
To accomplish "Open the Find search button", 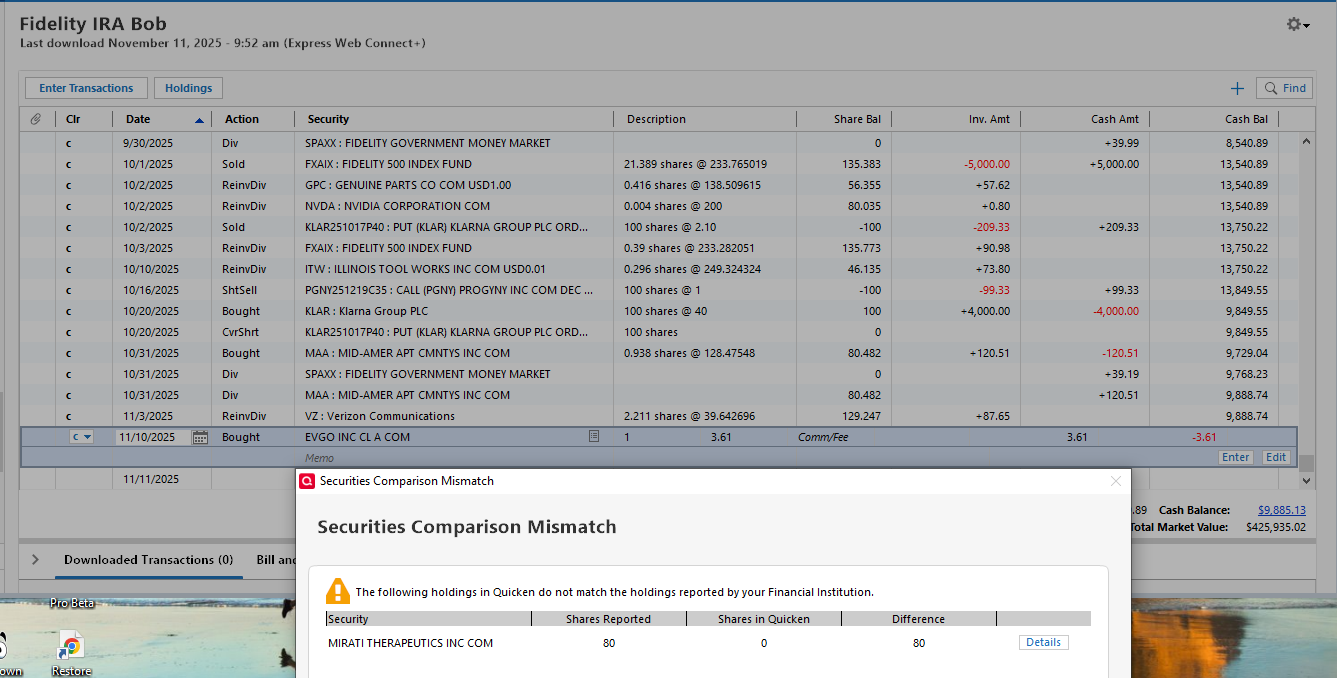I will [x=1285, y=88].
